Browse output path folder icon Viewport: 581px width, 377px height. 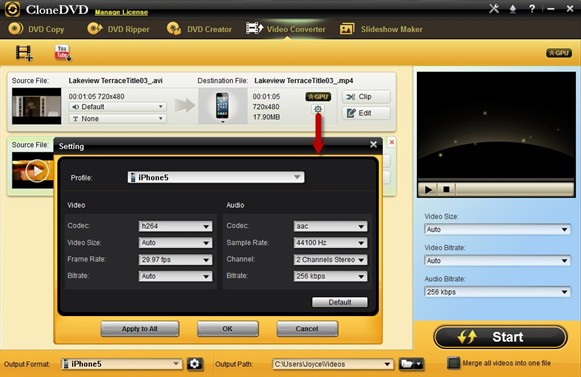(411, 364)
